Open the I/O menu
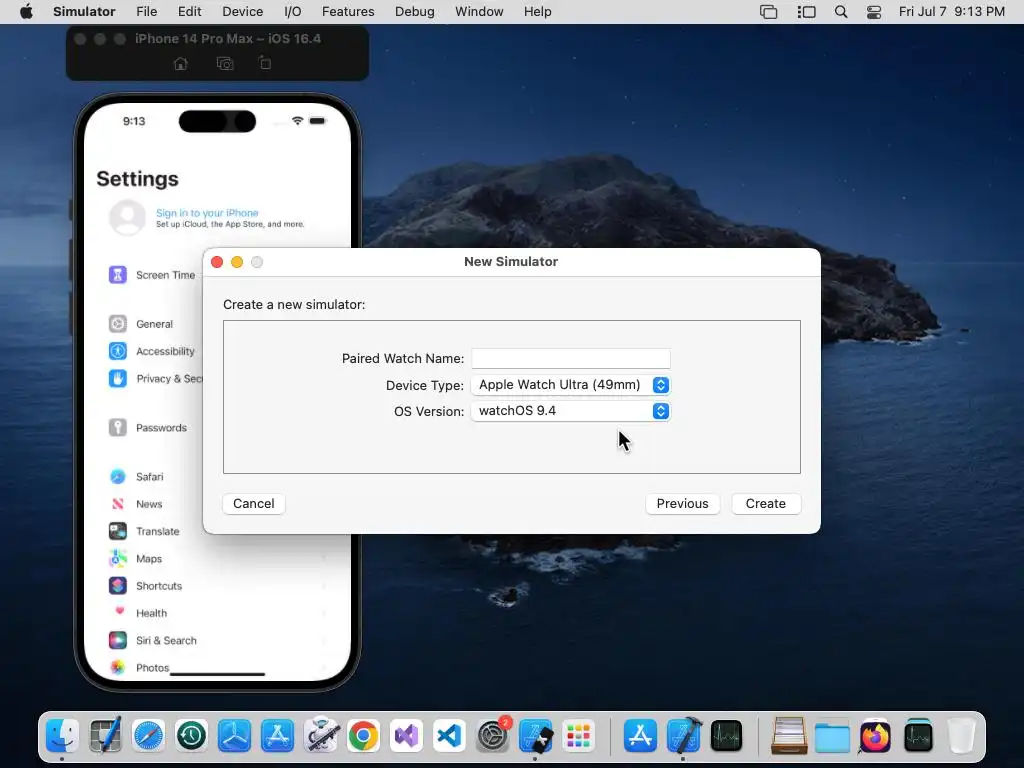Image resolution: width=1024 pixels, height=768 pixels. (x=293, y=12)
